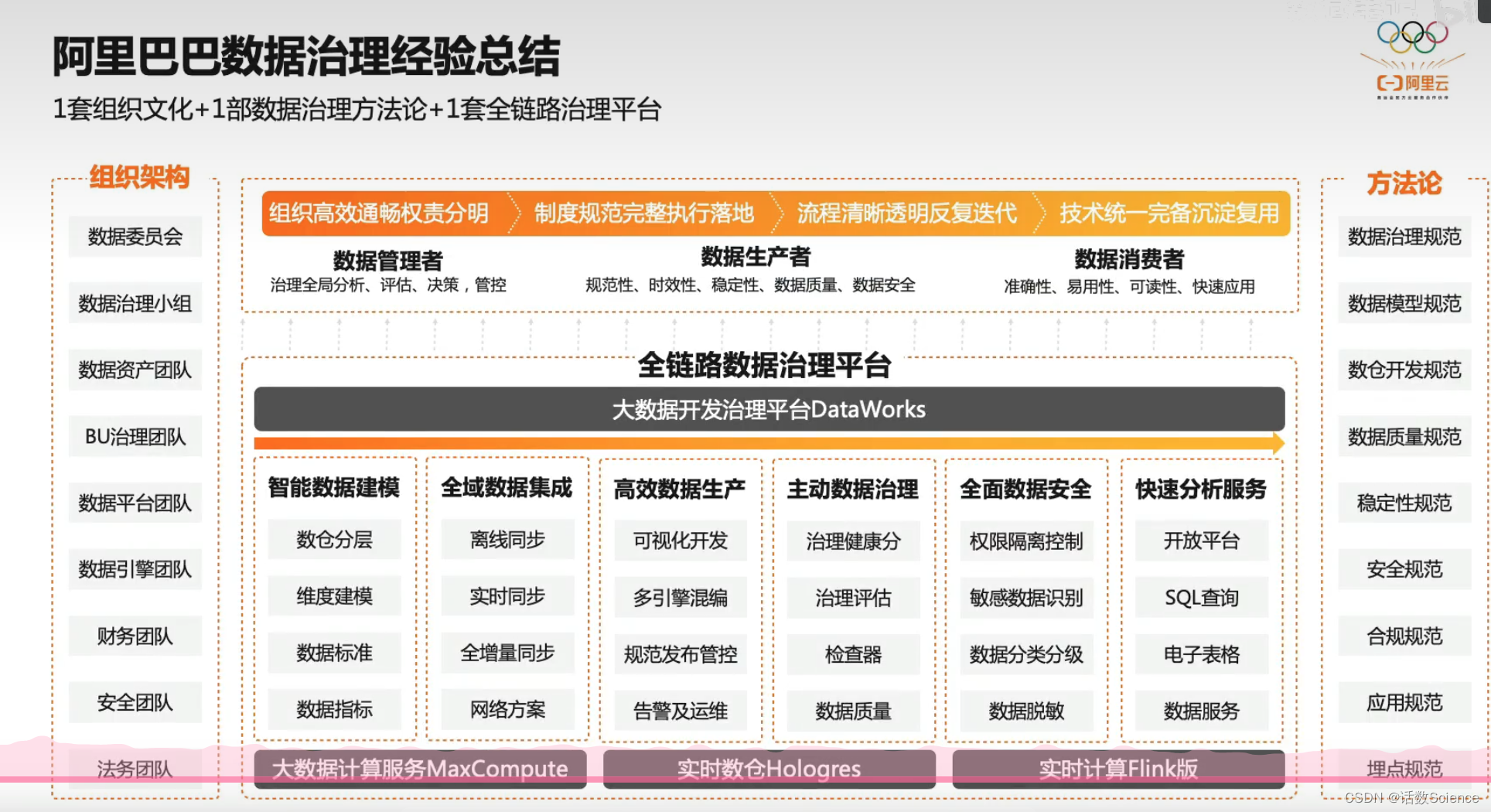Click 多引擎混编 item
Image resolution: width=1491 pixels, height=812 pixels.
[681, 598]
